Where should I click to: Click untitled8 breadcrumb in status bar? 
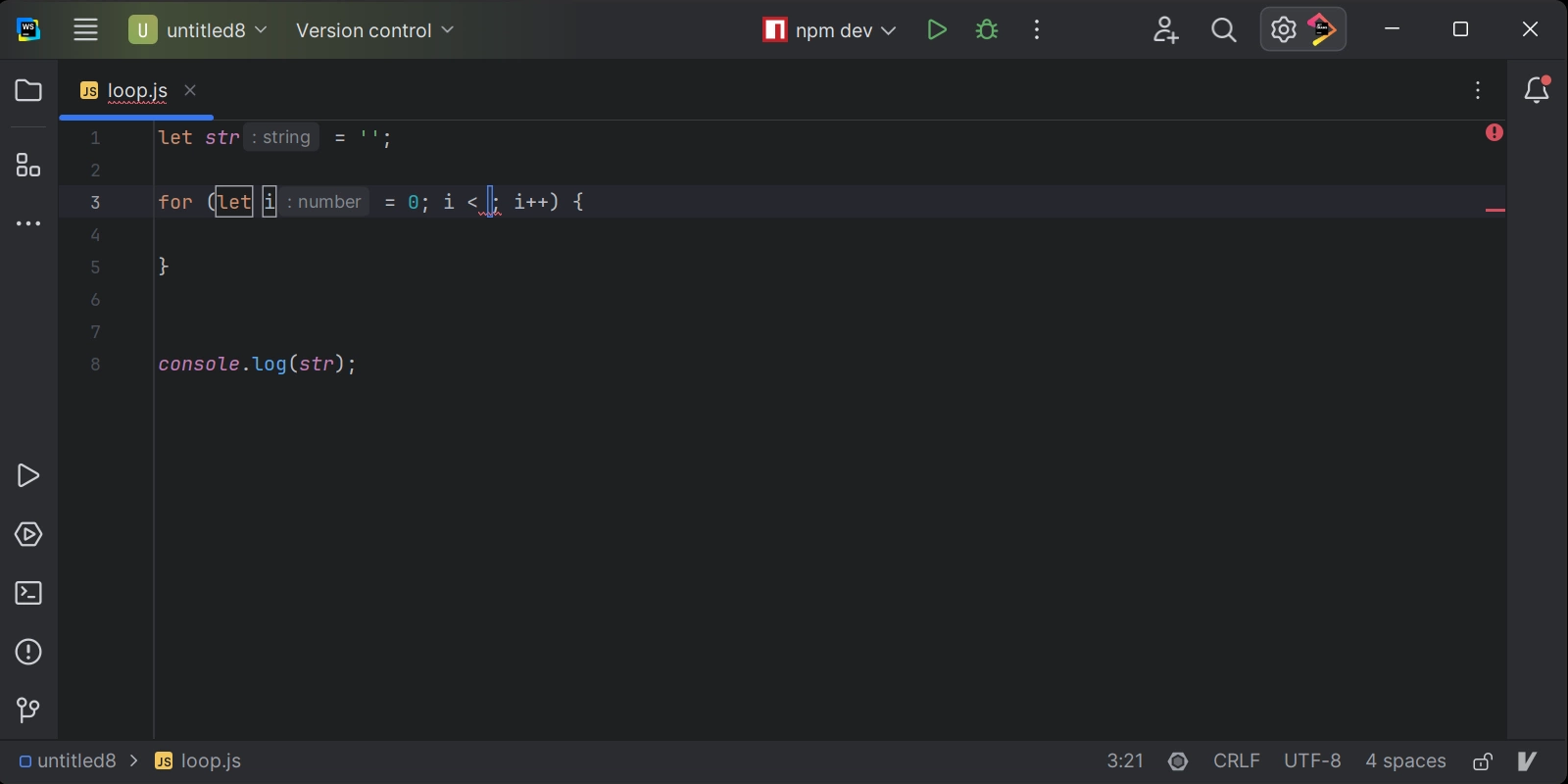pyautogui.click(x=68, y=760)
